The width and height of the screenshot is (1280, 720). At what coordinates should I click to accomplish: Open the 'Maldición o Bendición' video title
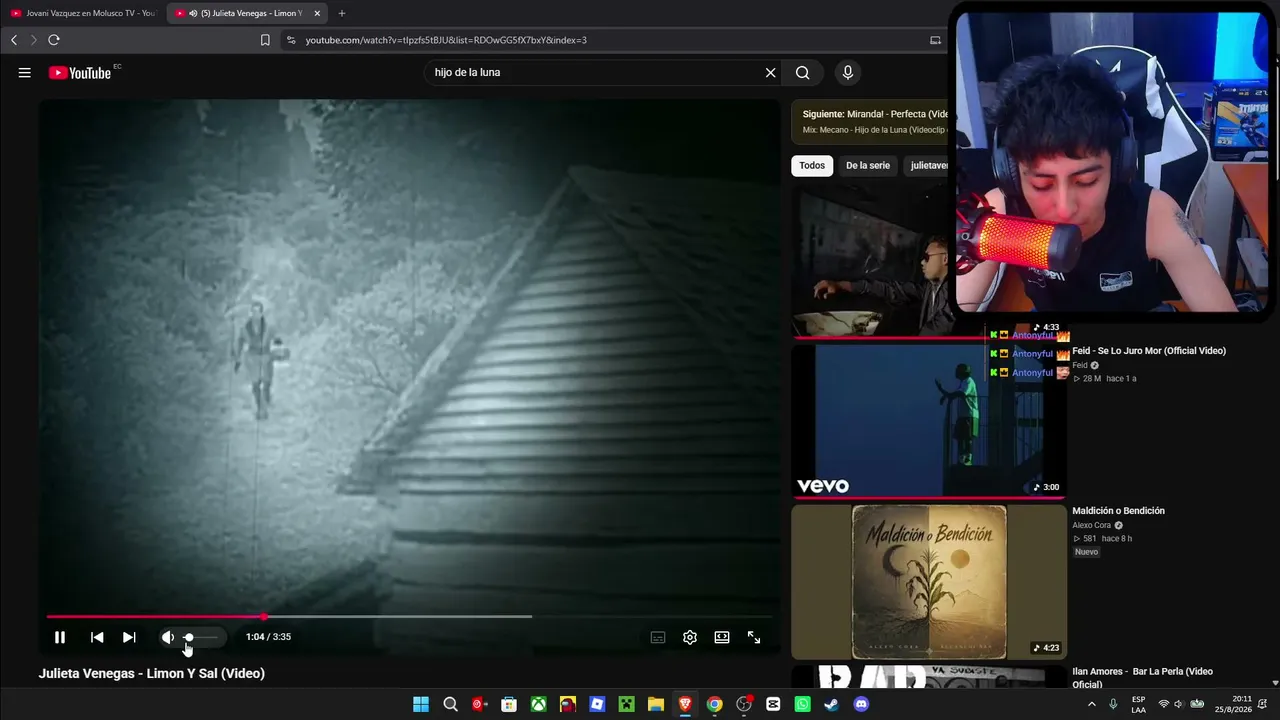tap(1118, 511)
